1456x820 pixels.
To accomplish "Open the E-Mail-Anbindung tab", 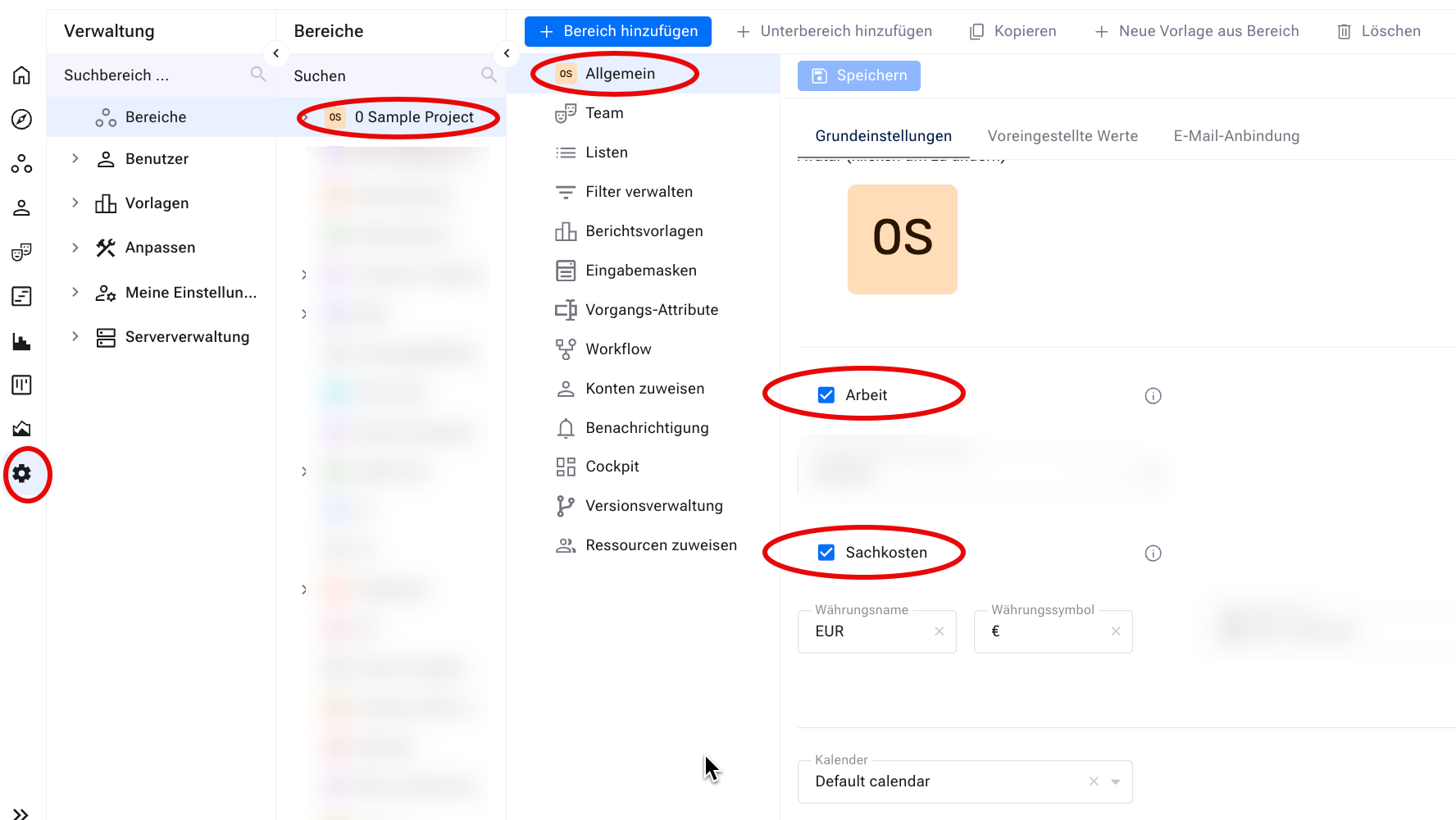I will (1236, 136).
